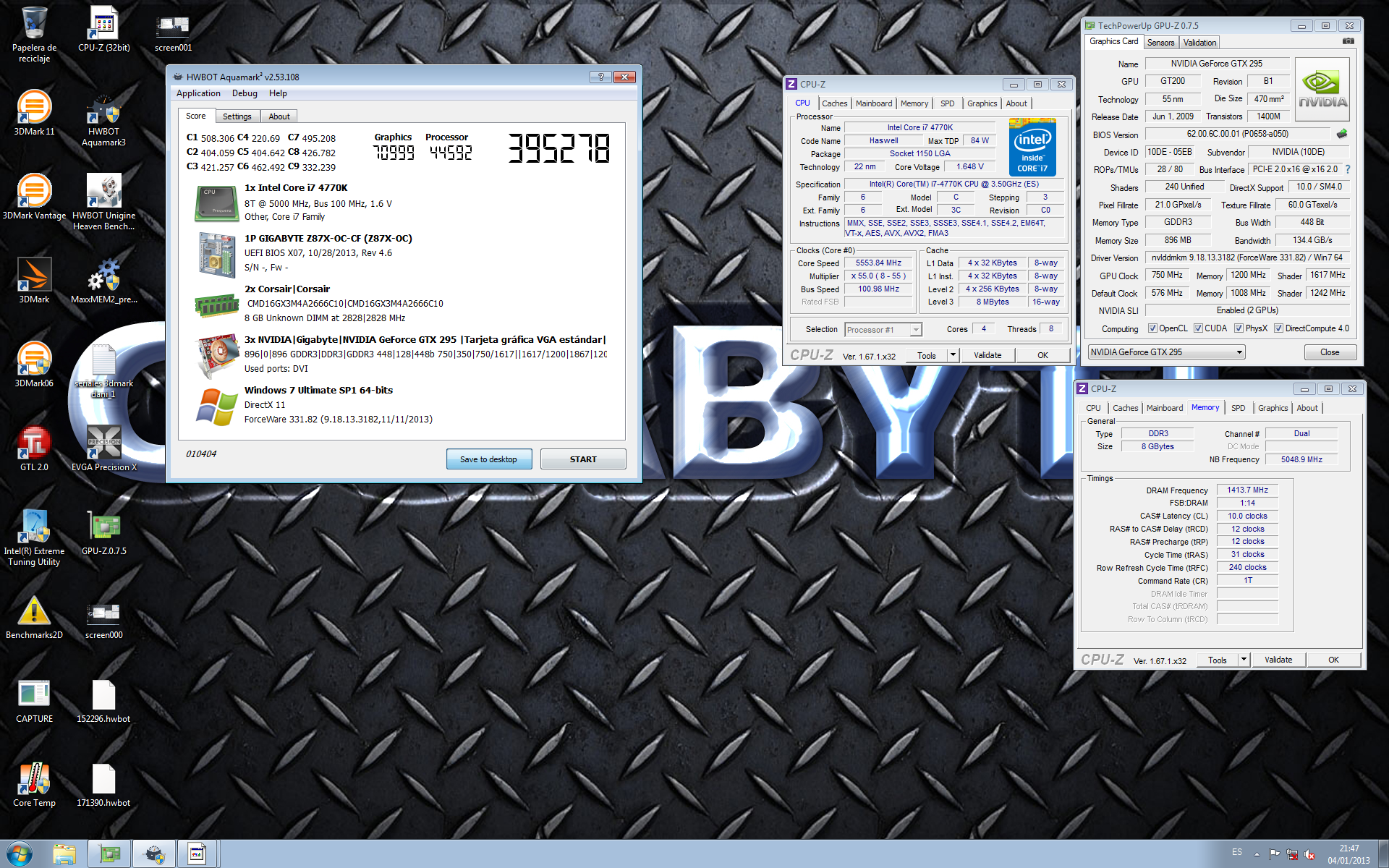Screen dimensions: 1389x868
Task: Open GPU-Z.0.7.5 desktop icon
Action: tap(103, 532)
